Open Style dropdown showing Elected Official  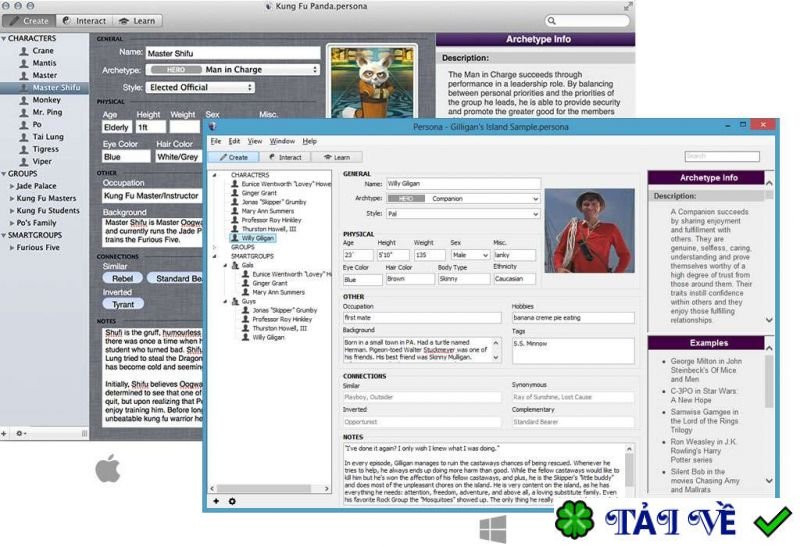pyautogui.click(x=200, y=87)
